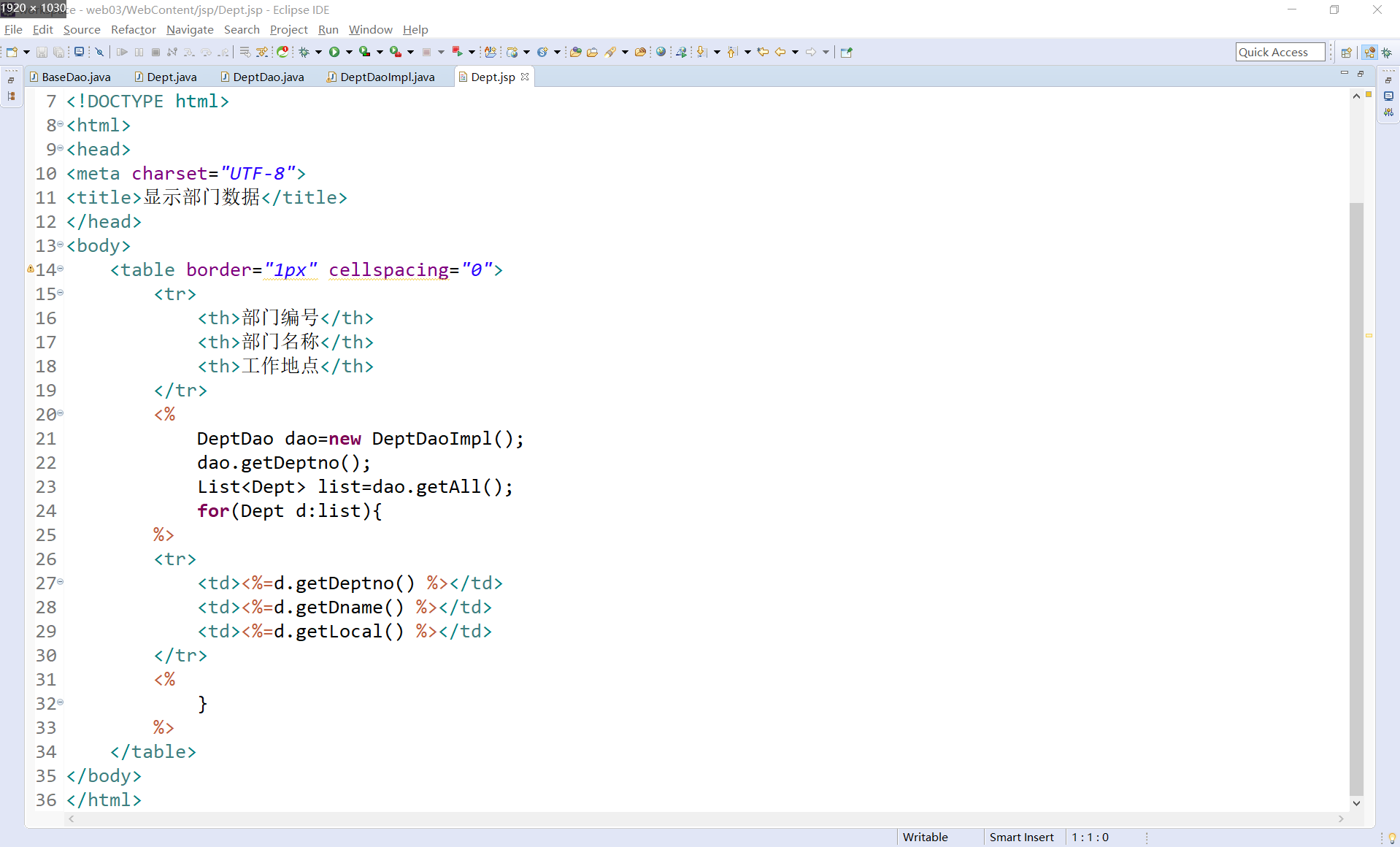1400x847 pixels.
Task: Click the Quick Access search field
Action: (x=1280, y=52)
